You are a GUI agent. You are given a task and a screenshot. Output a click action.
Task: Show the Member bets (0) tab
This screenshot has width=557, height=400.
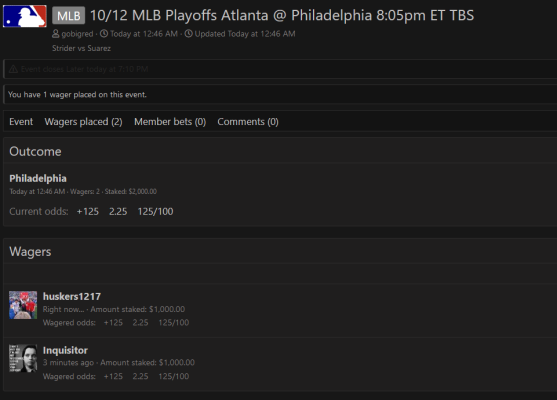(170, 122)
